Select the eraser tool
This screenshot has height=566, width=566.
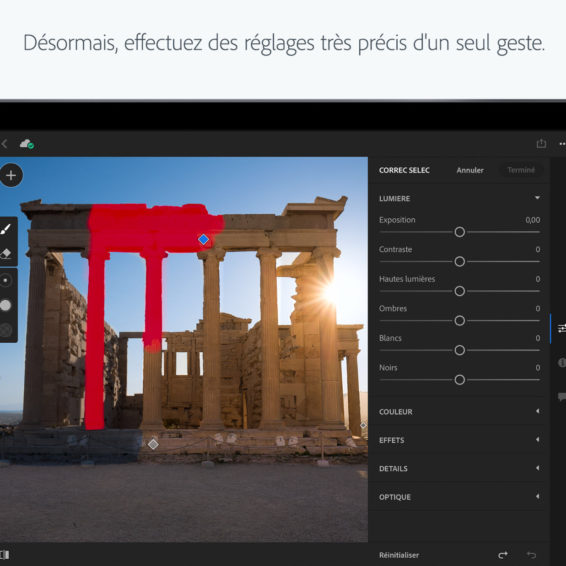point(5,254)
